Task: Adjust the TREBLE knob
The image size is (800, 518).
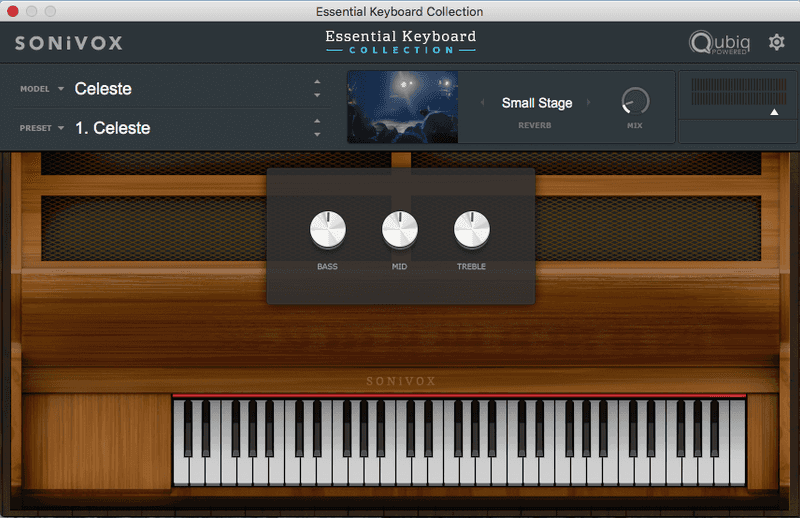Action: pyautogui.click(x=471, y=230)
